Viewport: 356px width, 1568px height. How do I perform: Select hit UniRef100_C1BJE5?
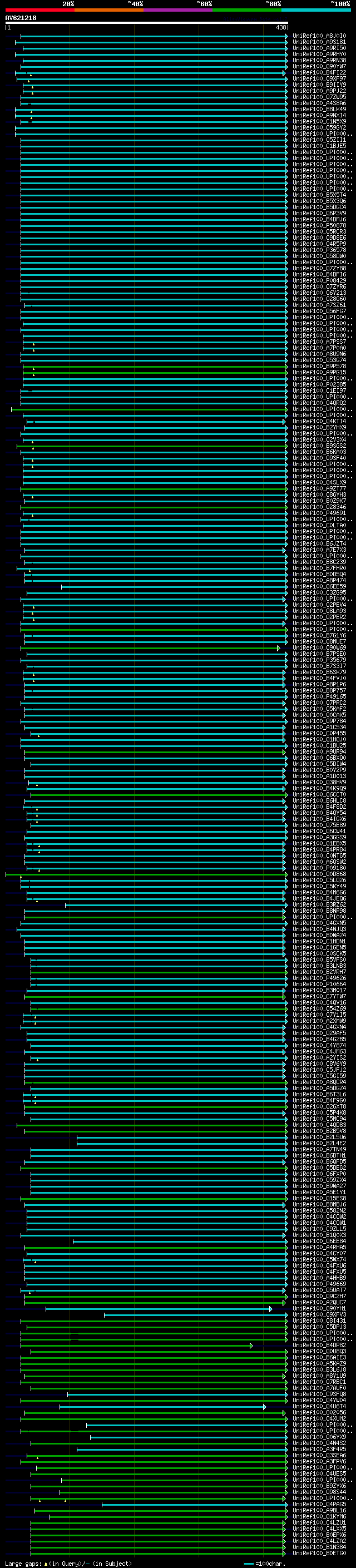click(319, 146)
